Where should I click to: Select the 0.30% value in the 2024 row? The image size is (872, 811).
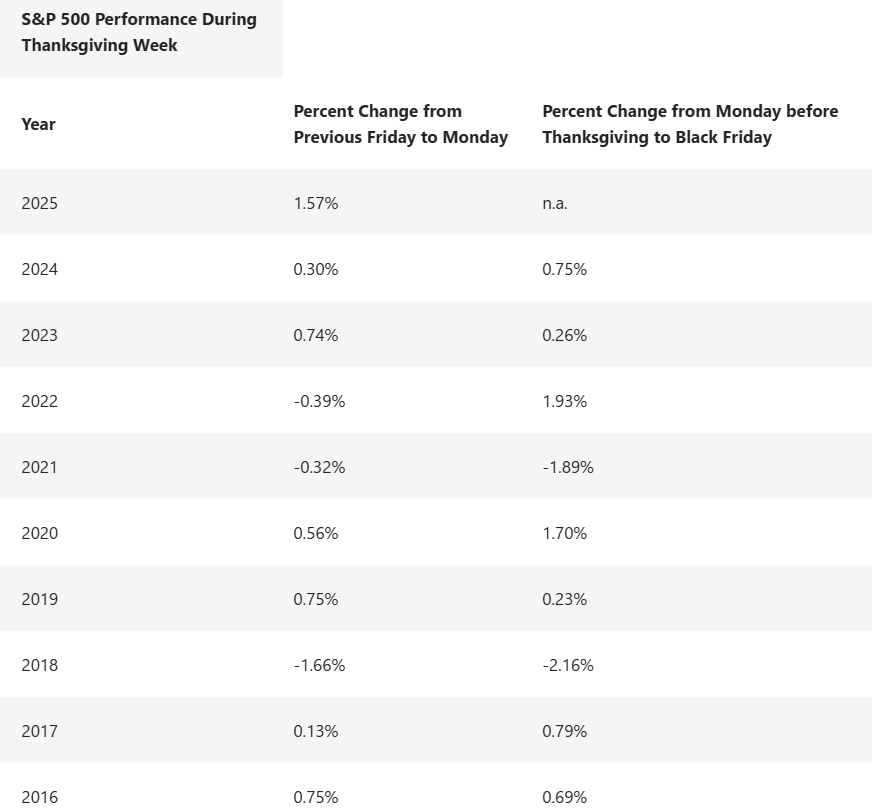[x=316, y=269]
